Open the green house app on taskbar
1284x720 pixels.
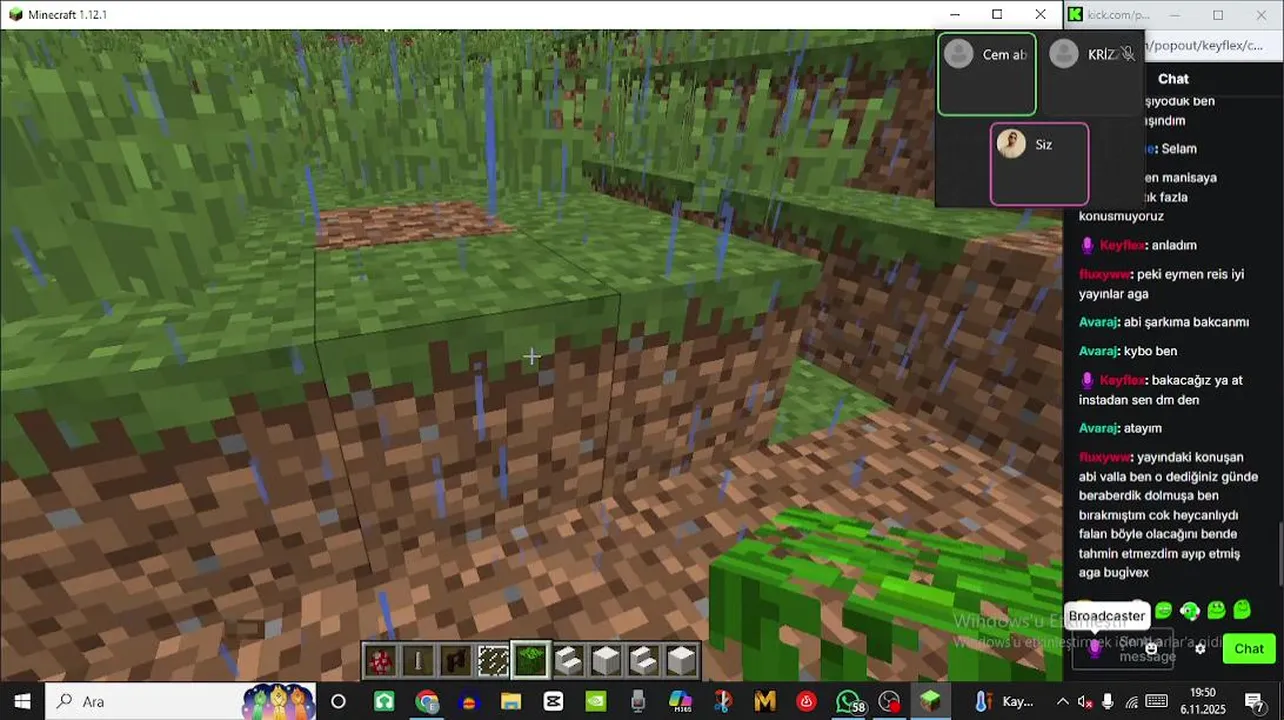point(384,701)
